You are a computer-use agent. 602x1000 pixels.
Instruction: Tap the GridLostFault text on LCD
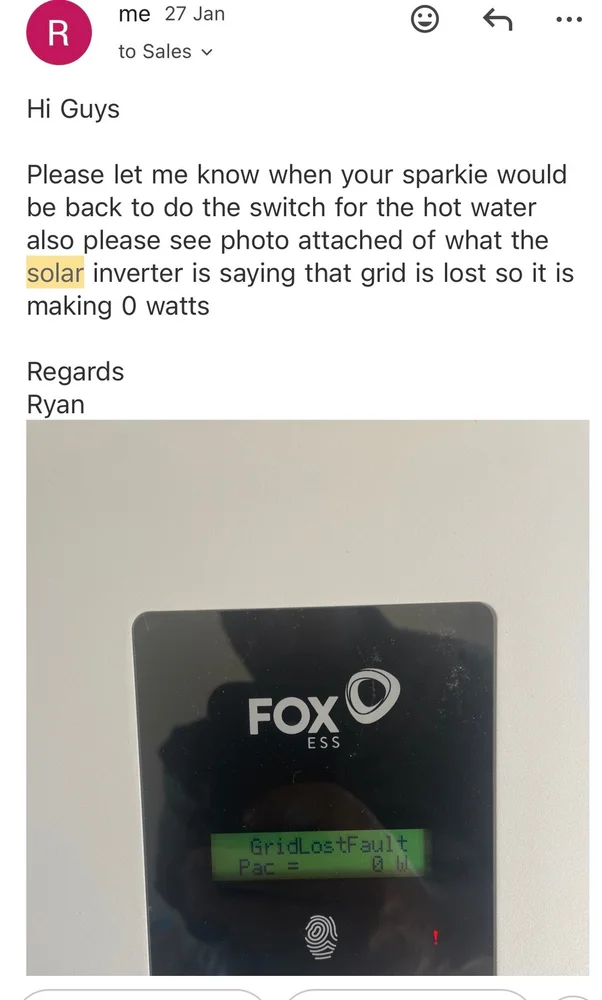coord(328,846)
